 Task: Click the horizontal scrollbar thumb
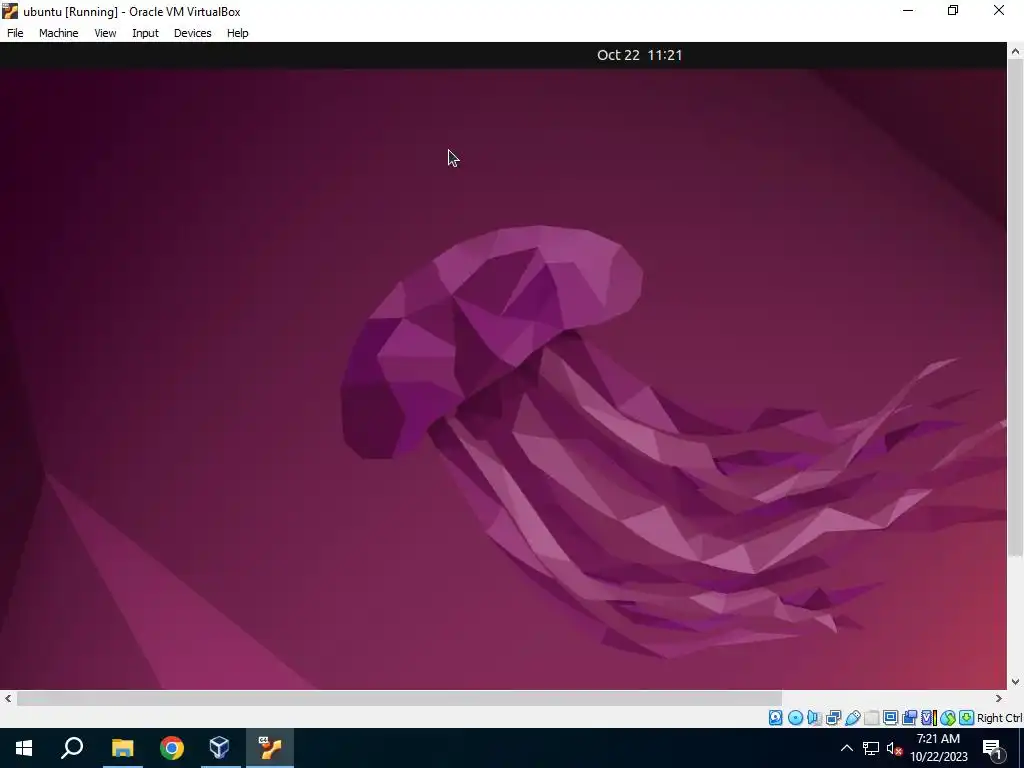tap(399, 698)
